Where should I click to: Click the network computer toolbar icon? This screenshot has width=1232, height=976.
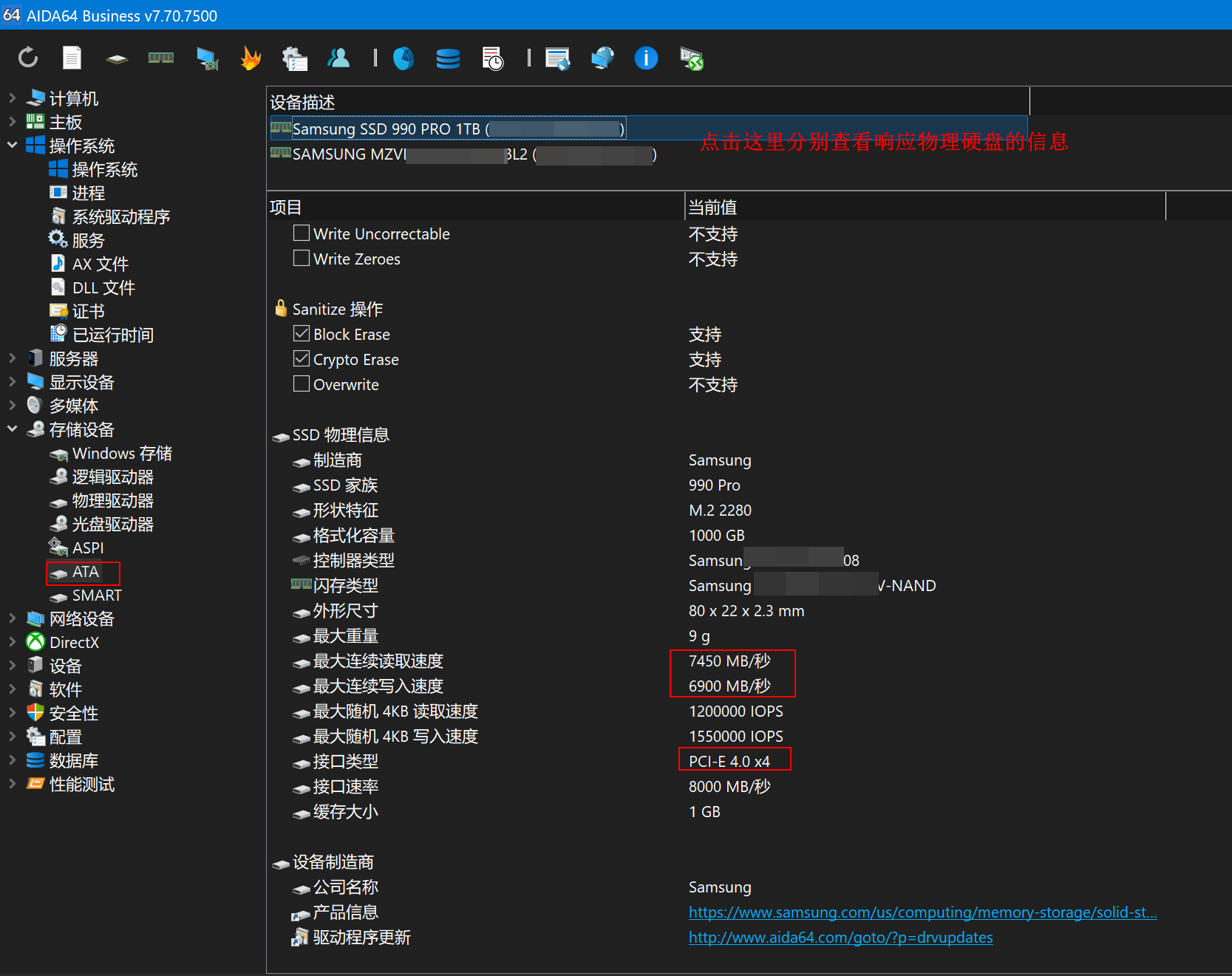pyautogui.click(x=207, y=58)
